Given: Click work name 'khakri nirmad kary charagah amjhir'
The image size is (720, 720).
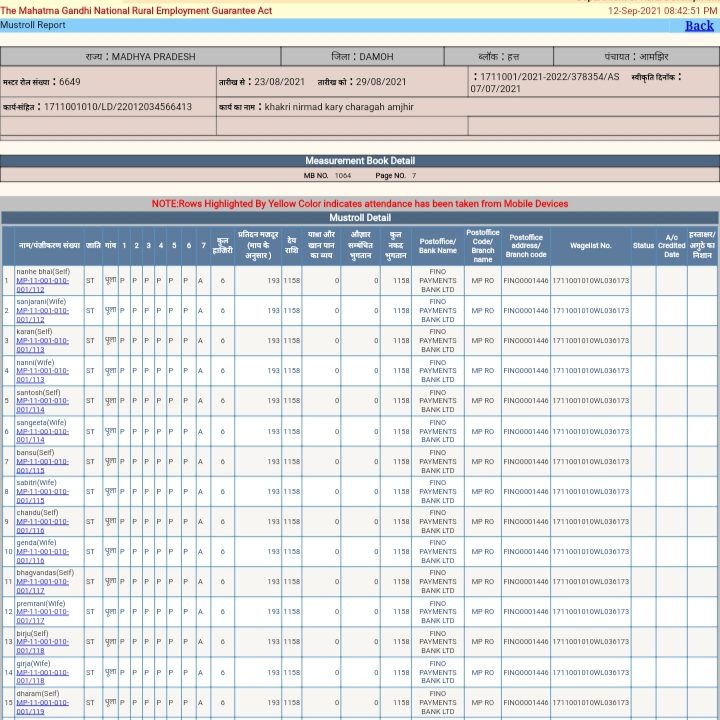Looking at the screenshot, I should tap(339, 107).
